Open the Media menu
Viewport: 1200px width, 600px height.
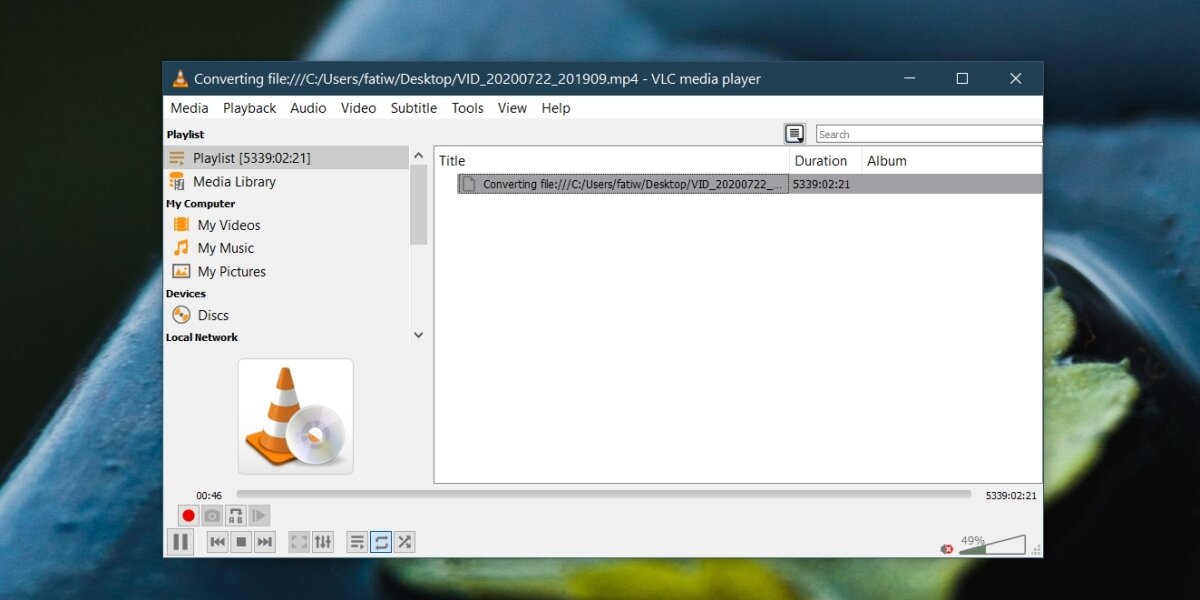(189, 108)
